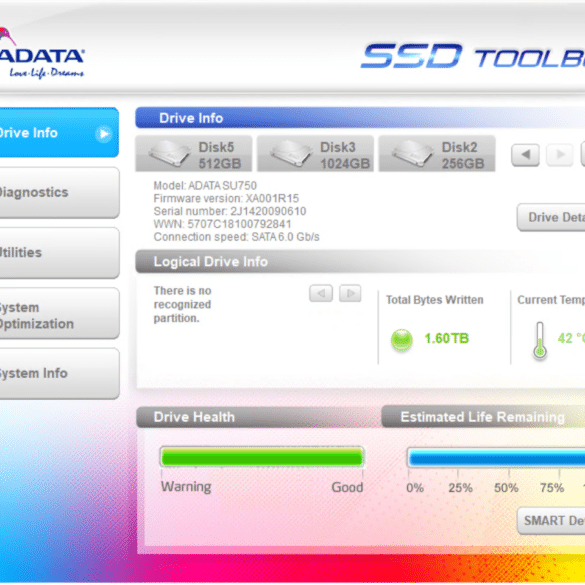This screenshot has width=585, height=585.
Task: Click the Connection speed SATA 6.0 Gb/s line
Action: tap(237, 237)
